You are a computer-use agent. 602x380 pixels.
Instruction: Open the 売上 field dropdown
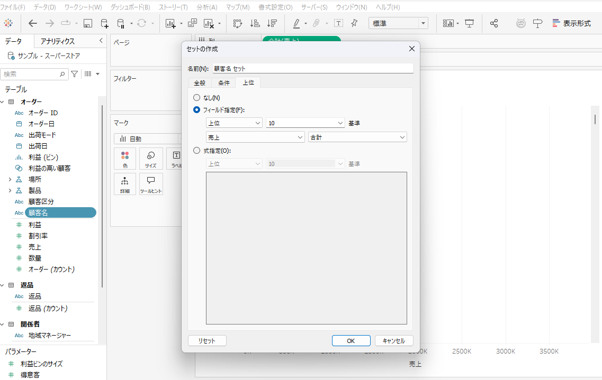255,137
